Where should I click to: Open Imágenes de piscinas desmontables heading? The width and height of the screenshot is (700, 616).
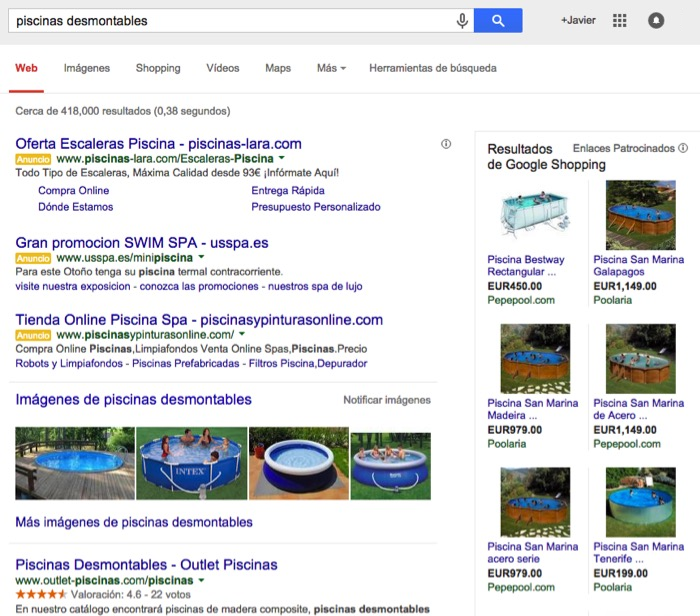(133, 400)
